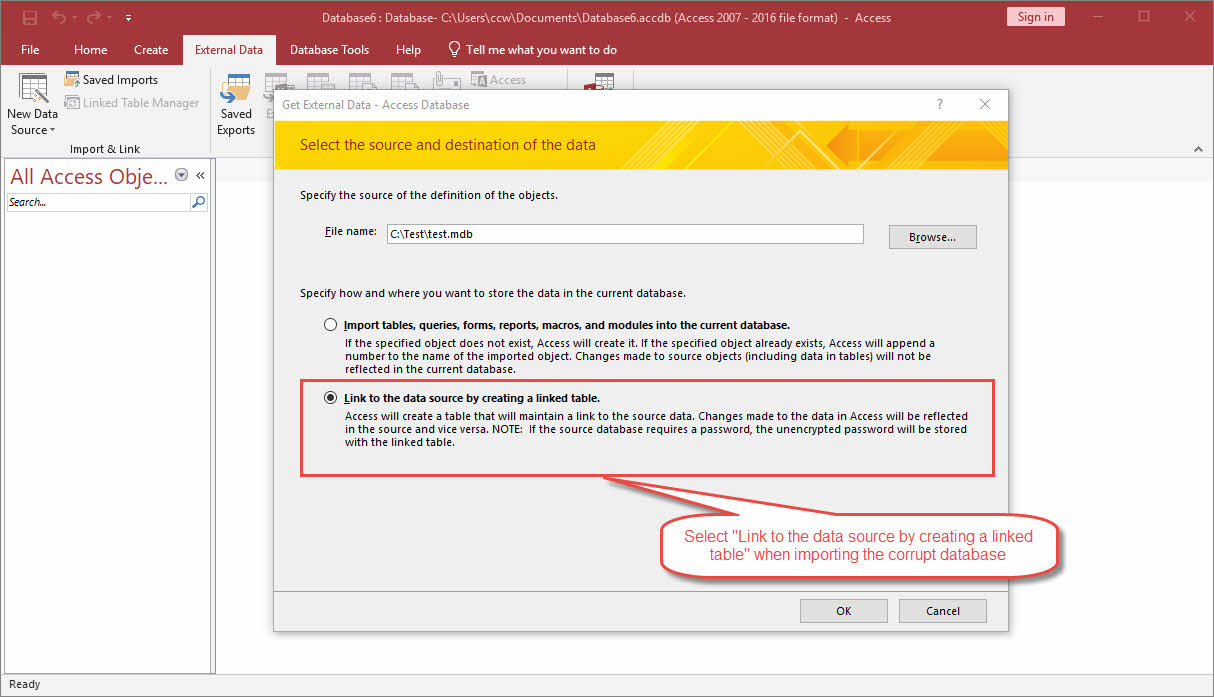Image resolution: width=1214 pixels, height=697 pixels.
Task: Click the lightbulb Tell me icon
Action: [454, 49]
